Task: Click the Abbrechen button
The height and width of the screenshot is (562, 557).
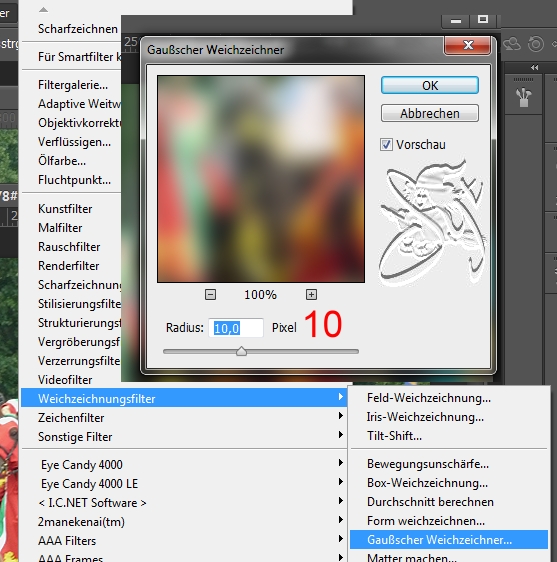Action: pos(429,113)
